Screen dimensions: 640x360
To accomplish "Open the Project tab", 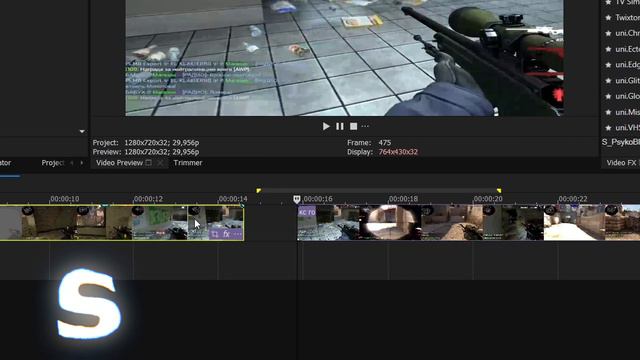I will (x=53, y=162).
